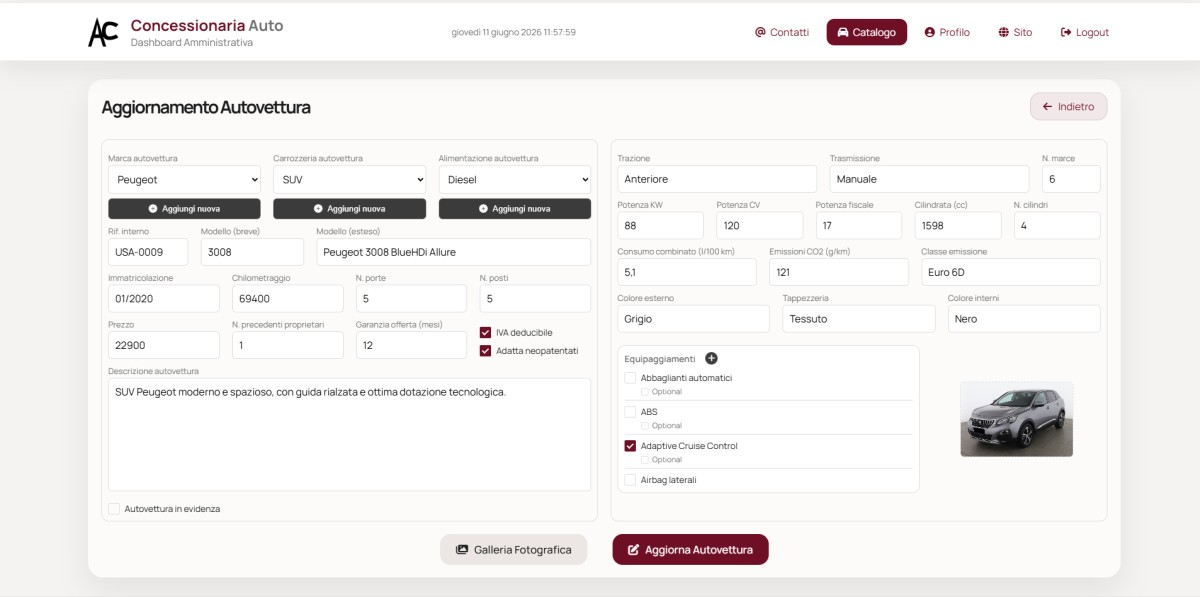Uncheck Adaptive Cruise Control

(630, 446)
